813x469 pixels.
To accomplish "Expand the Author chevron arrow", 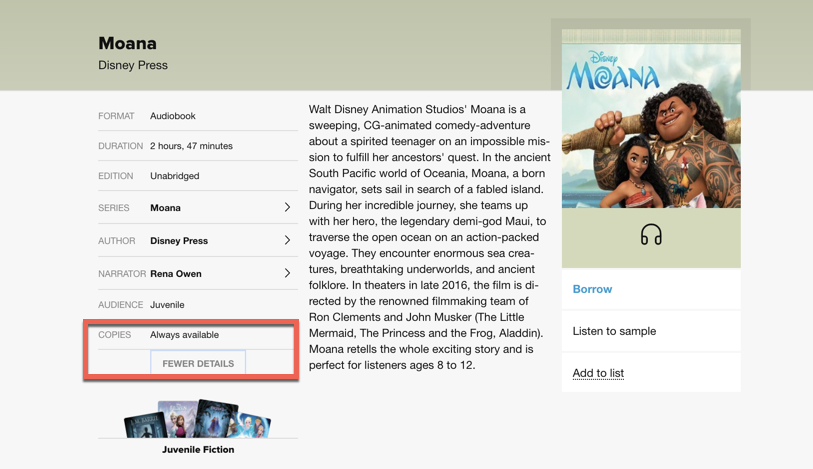I will tap(287, 240).
